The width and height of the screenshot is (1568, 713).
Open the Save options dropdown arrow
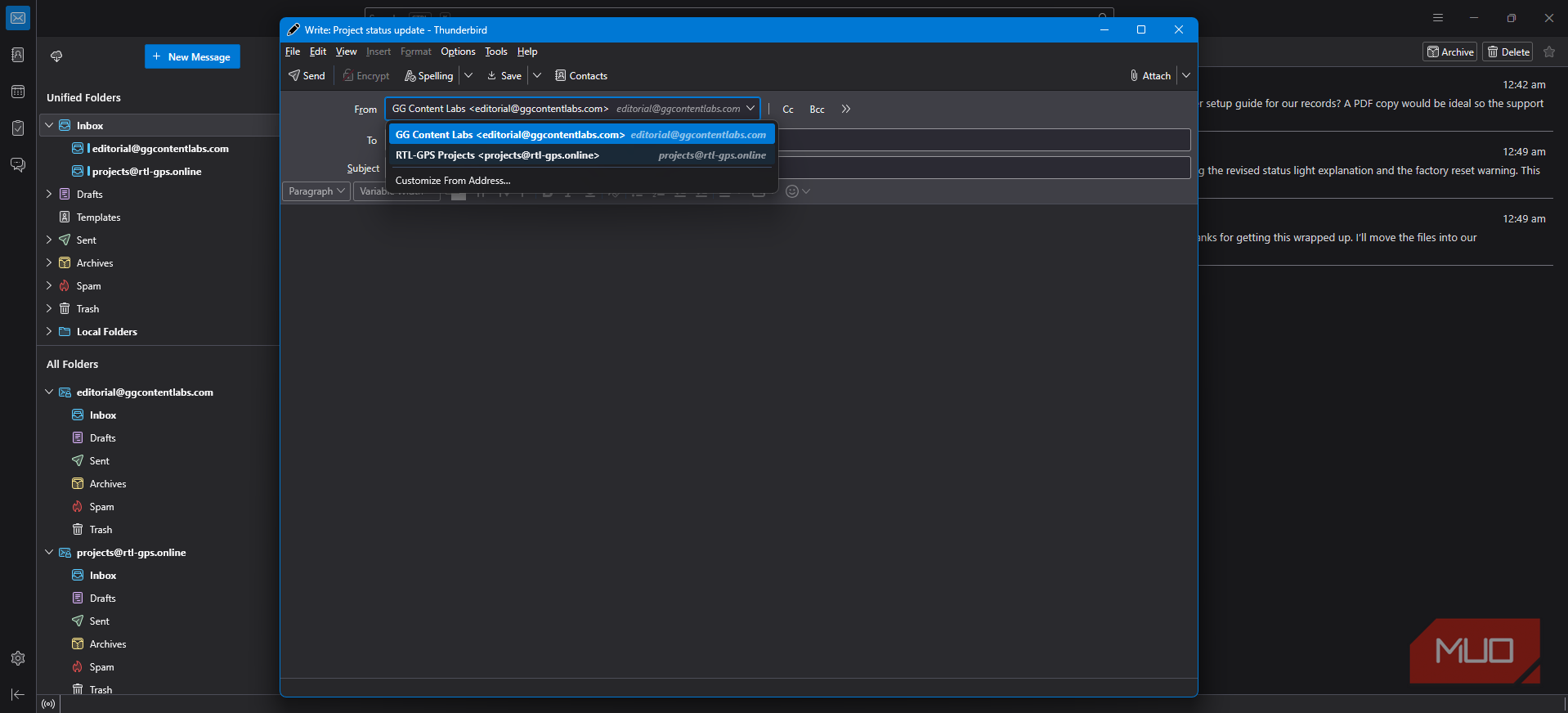pyautogui.click(x=537, y=76)
